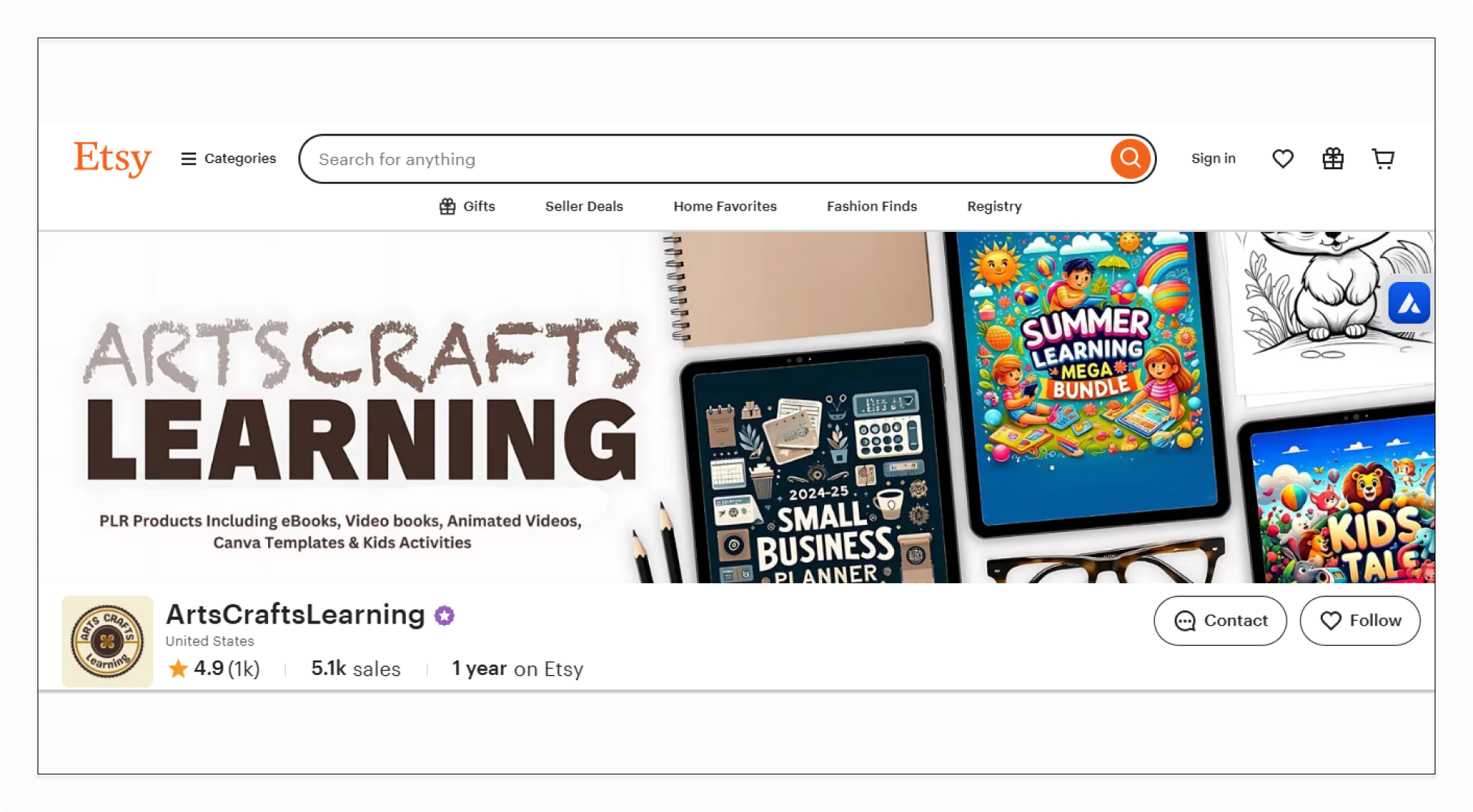Screen dimensions: 1473x812
Task: Open the 4.9 star rating reviews
Action: [214, 668]
